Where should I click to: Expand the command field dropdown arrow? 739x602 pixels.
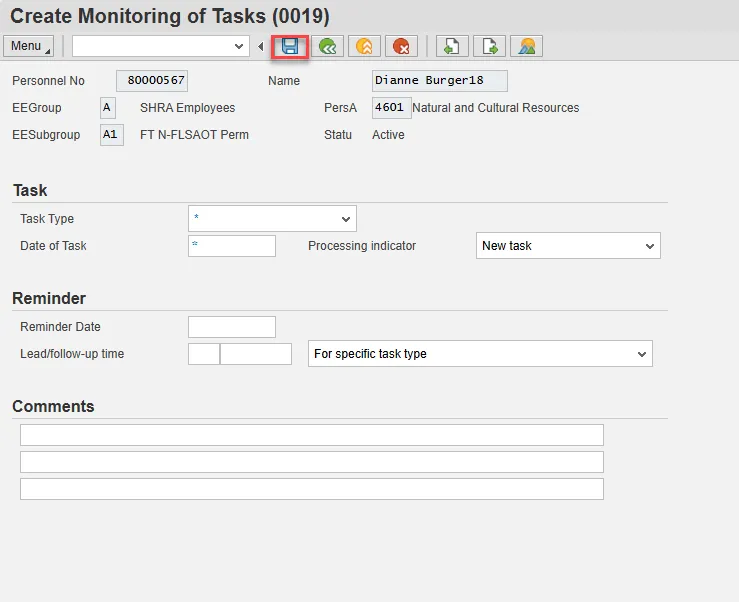click(x=239, y=46)
